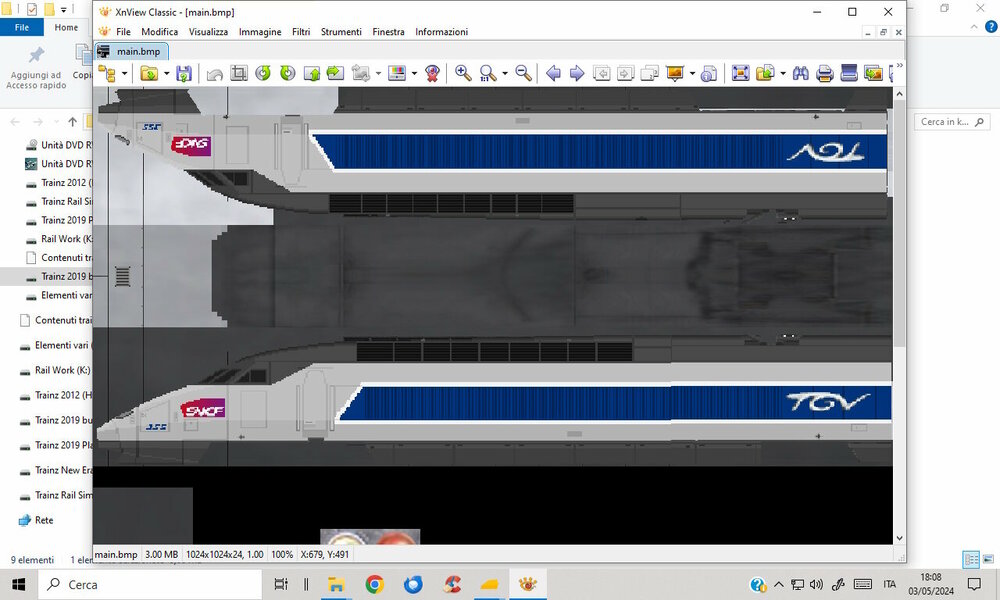The height and width of the screenshot is (600, 1000).
Task: Open the search binoculars icon
Action: click(x=801, y=73)
